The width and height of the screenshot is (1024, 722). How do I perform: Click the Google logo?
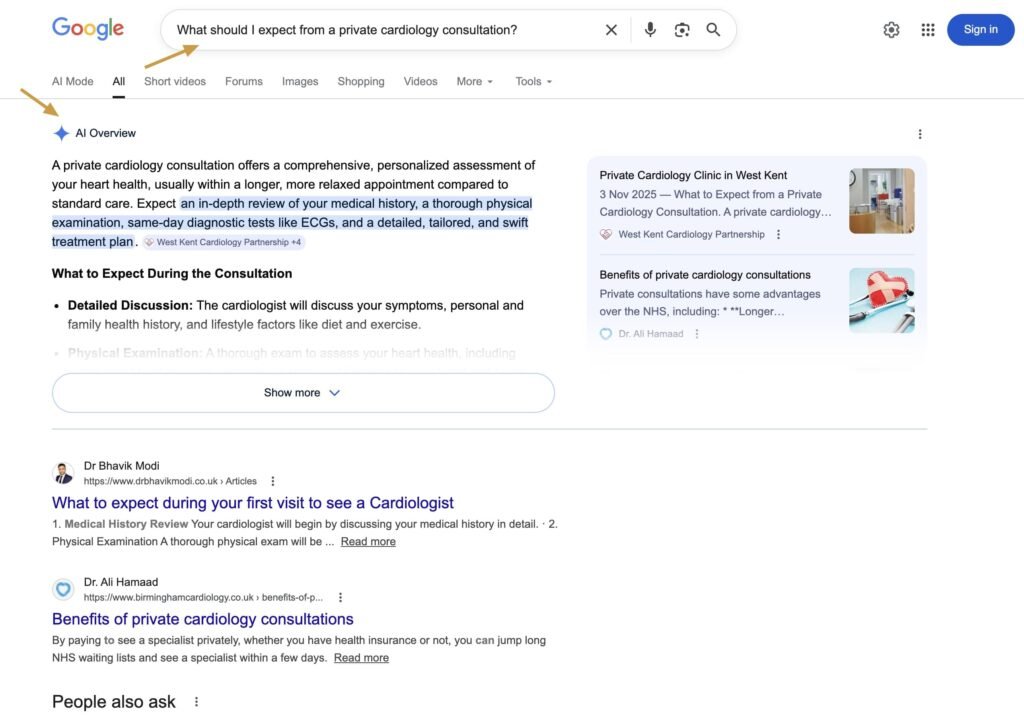tap(87, 28)
